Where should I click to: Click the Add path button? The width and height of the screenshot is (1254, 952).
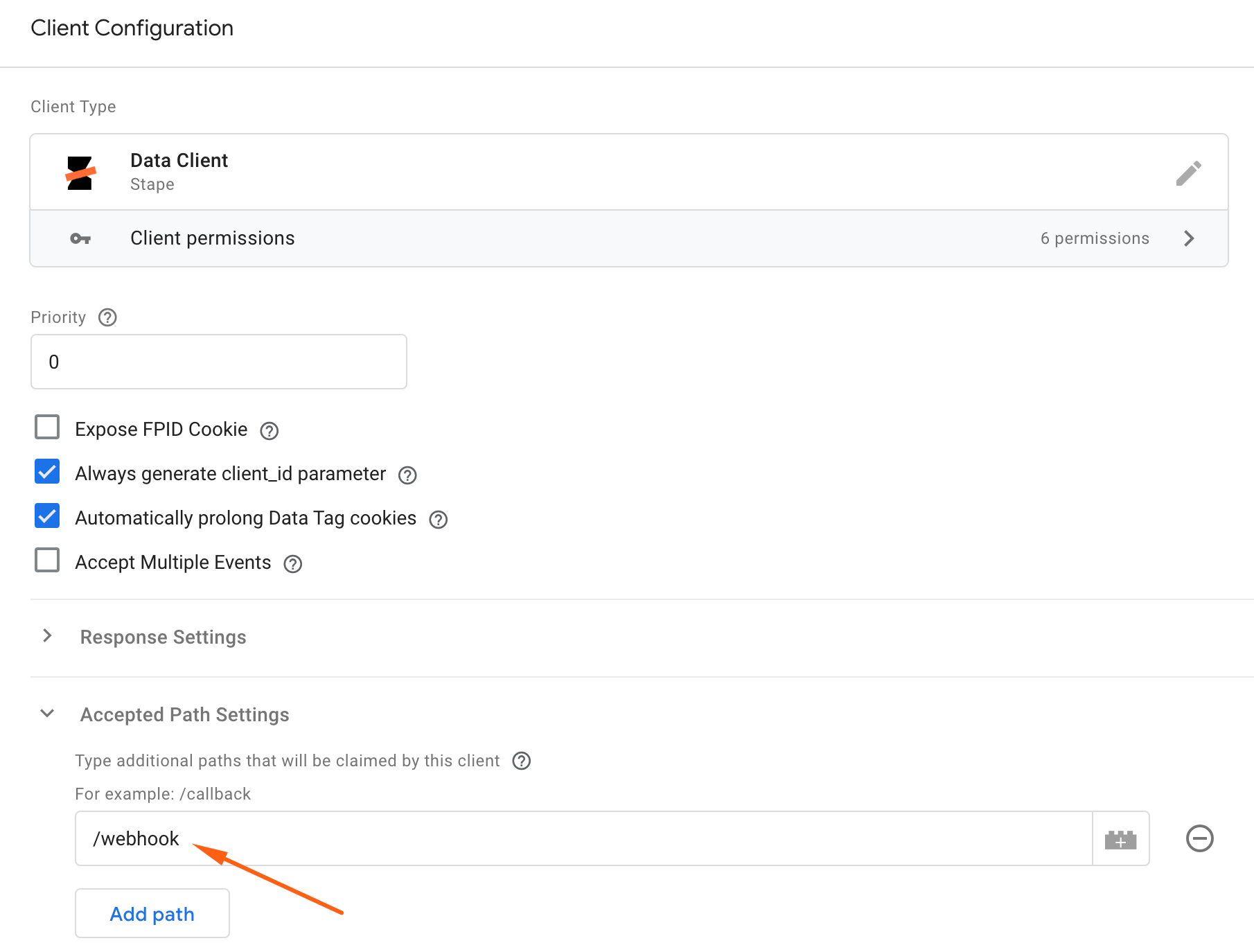pos(152,913)
